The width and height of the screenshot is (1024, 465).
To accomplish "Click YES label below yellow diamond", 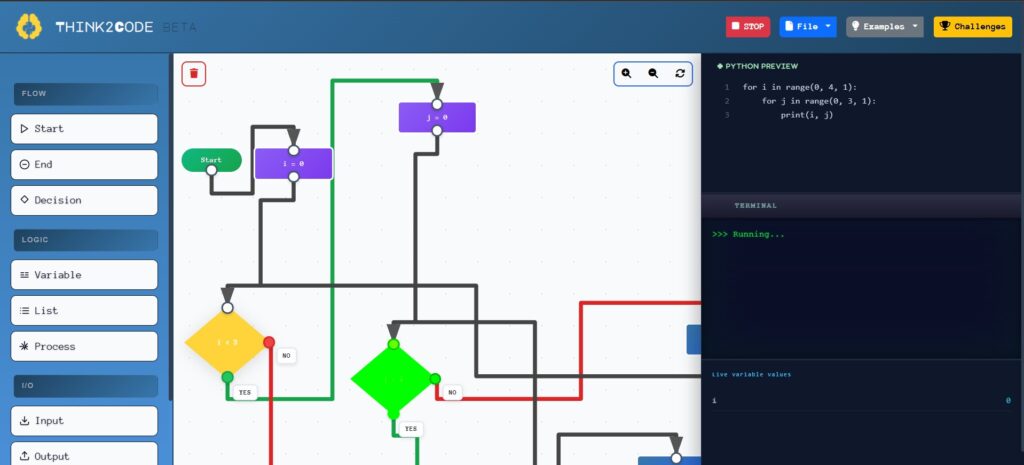I will pos(245,393).
